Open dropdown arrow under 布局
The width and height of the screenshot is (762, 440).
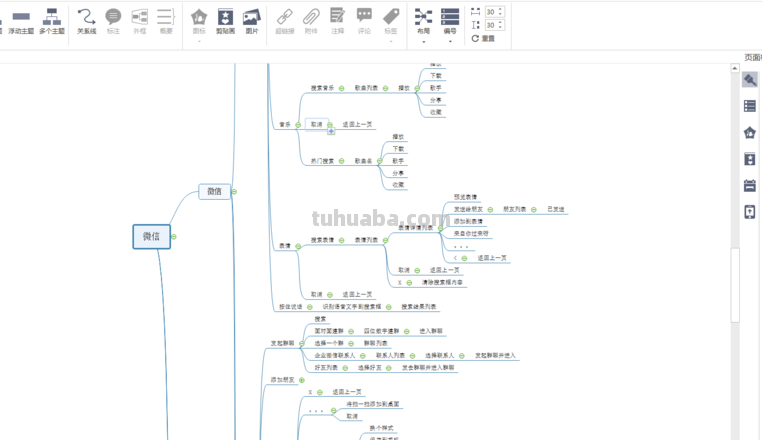(423, 42)
